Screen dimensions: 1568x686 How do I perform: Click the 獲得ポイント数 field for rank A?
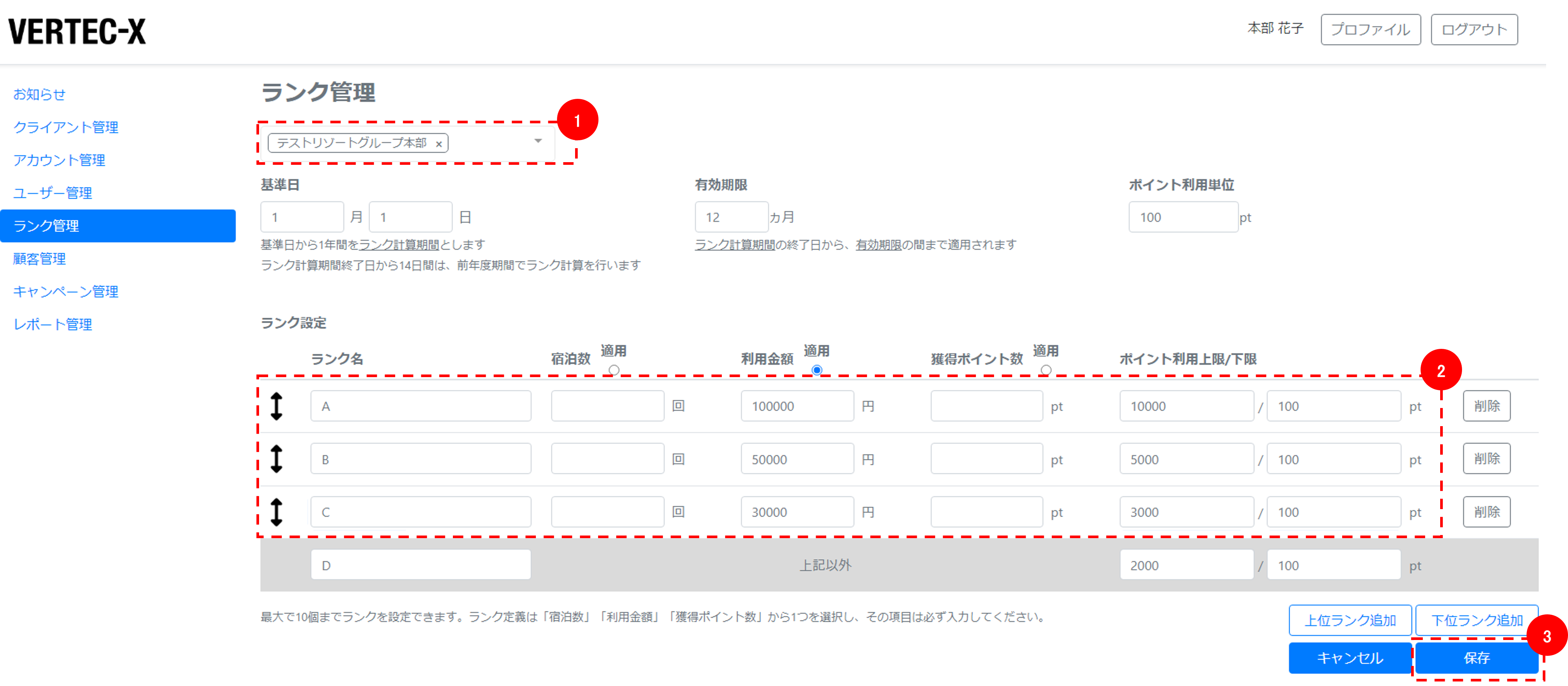tap(987, 406)
